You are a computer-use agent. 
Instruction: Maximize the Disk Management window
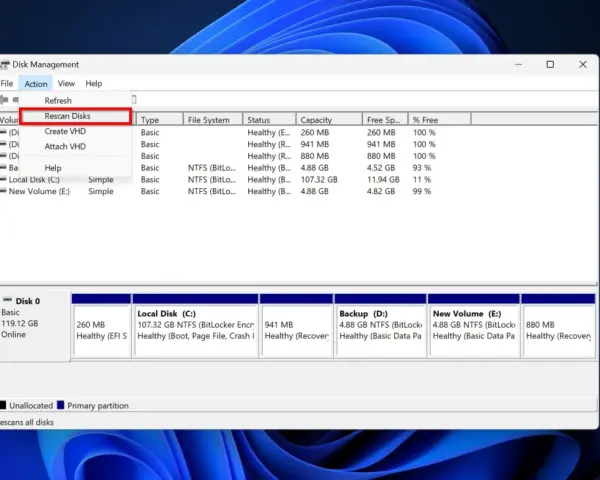click(x=550, y=64)
